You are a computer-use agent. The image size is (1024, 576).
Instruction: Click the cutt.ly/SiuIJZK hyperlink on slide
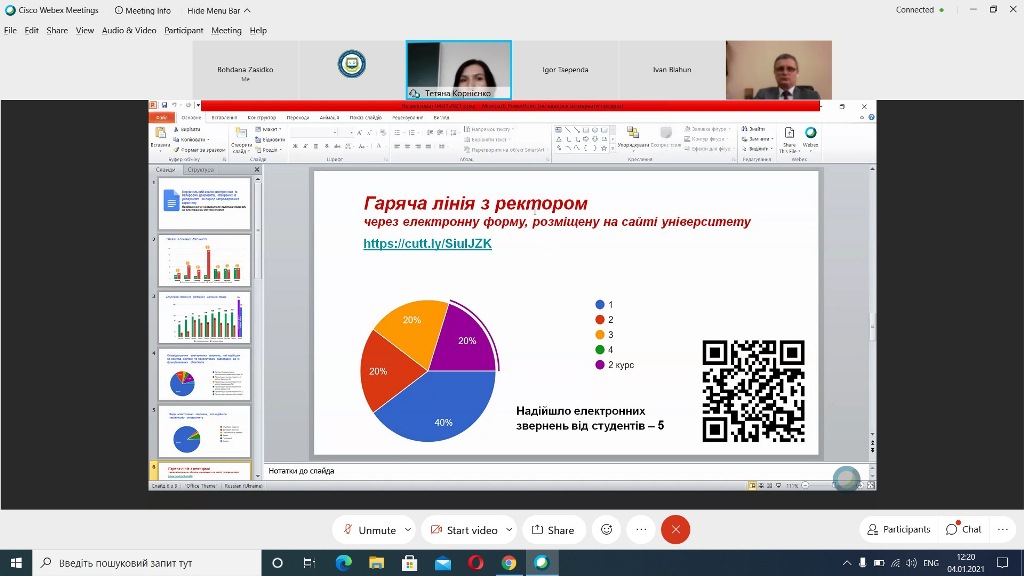427,244
